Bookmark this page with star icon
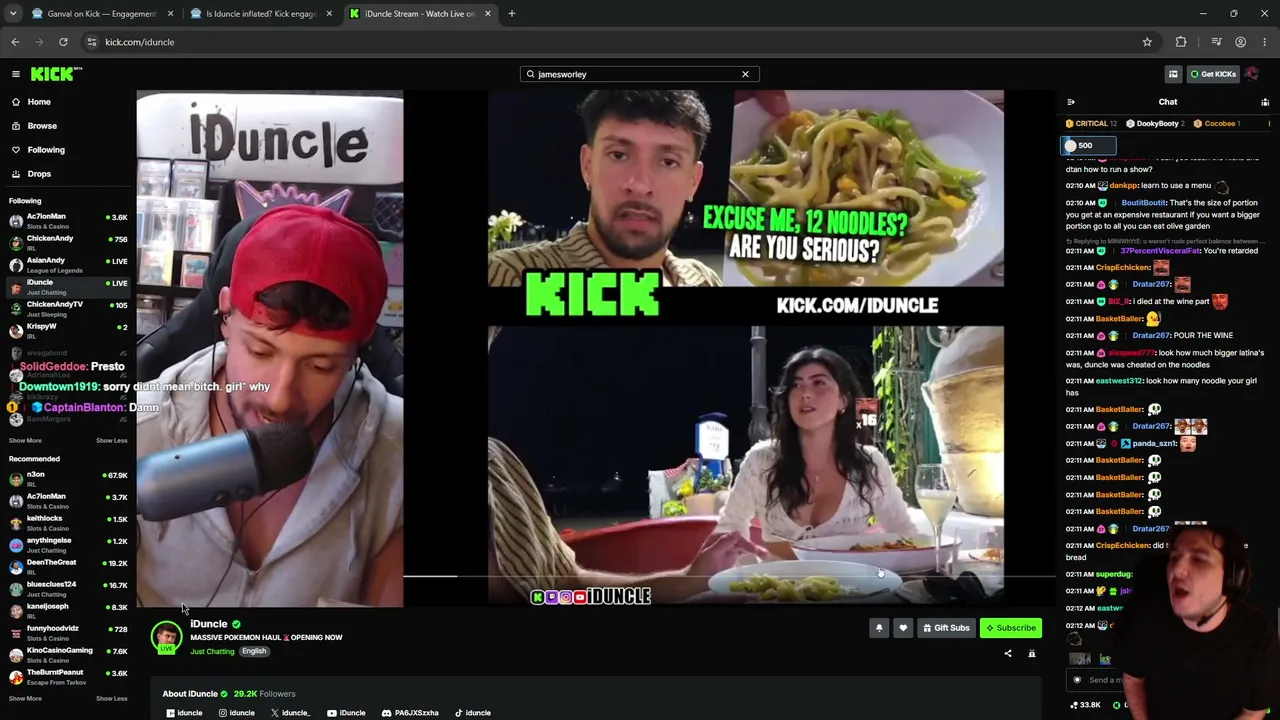 click(x=1147, y=42)
